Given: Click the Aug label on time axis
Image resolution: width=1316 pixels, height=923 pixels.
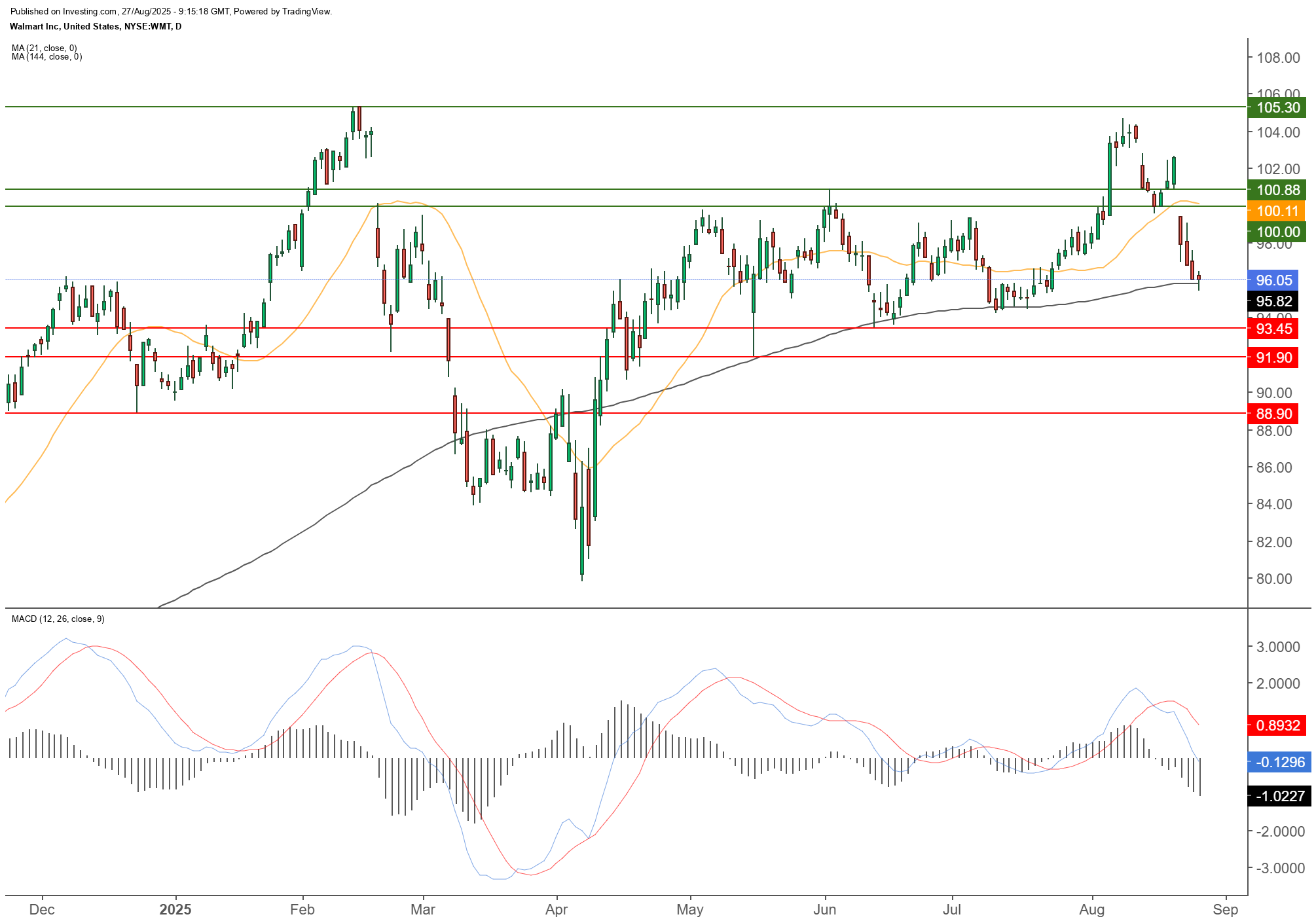Looking at the screenshot, I should (1091, 909).
